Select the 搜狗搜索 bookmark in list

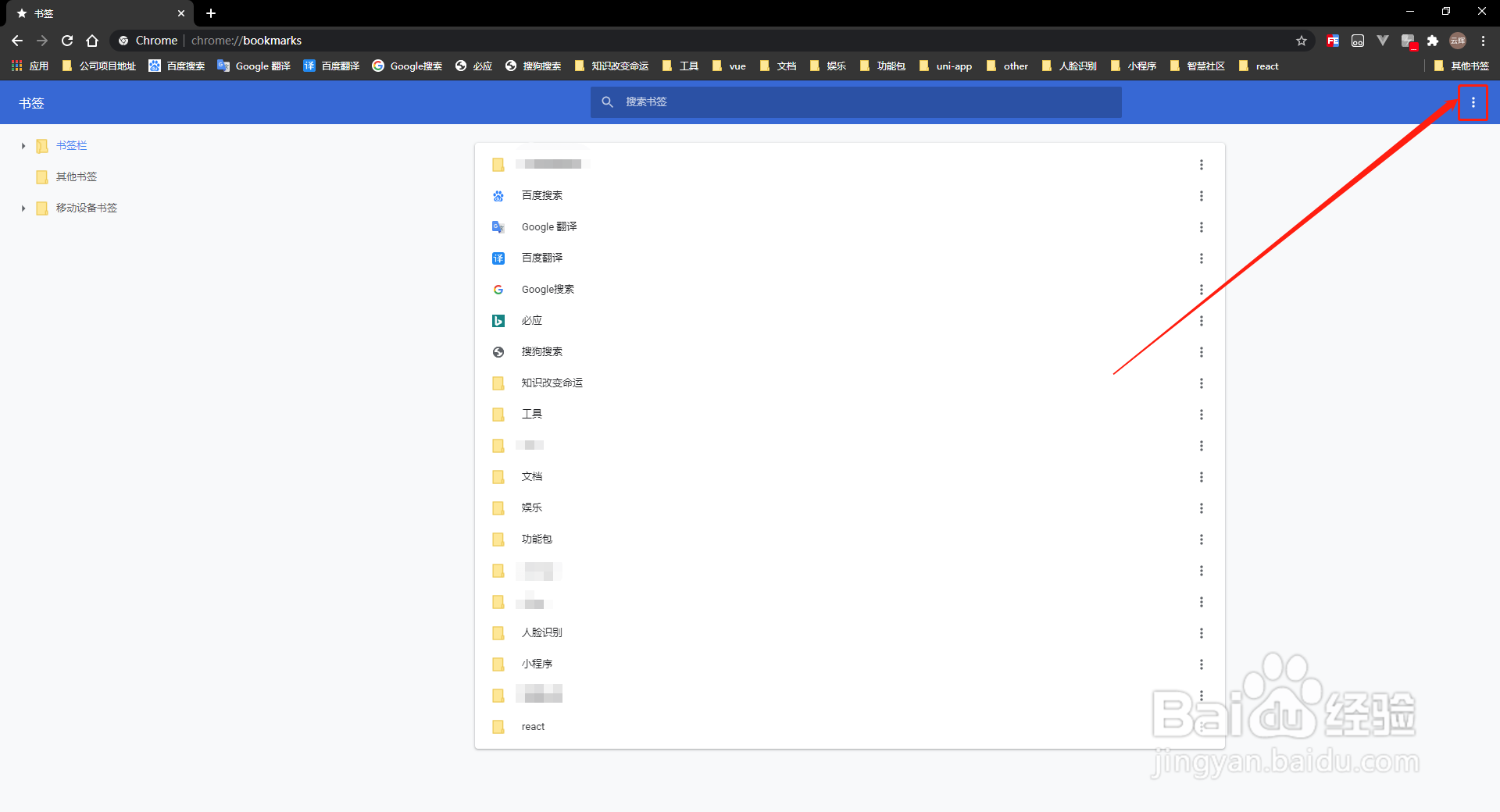tap(849, 352)
